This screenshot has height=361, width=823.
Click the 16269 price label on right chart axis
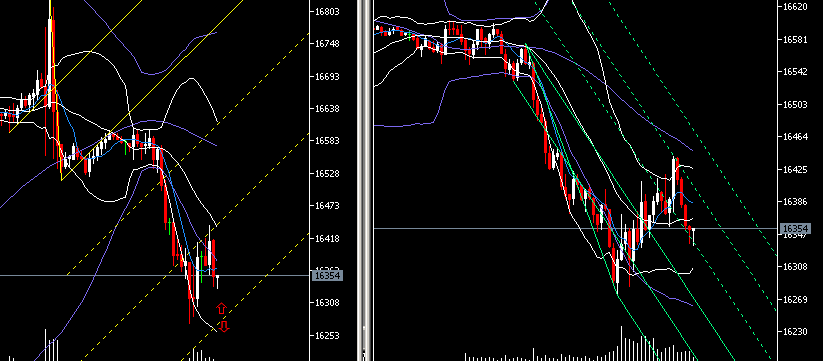pos(795,300)
